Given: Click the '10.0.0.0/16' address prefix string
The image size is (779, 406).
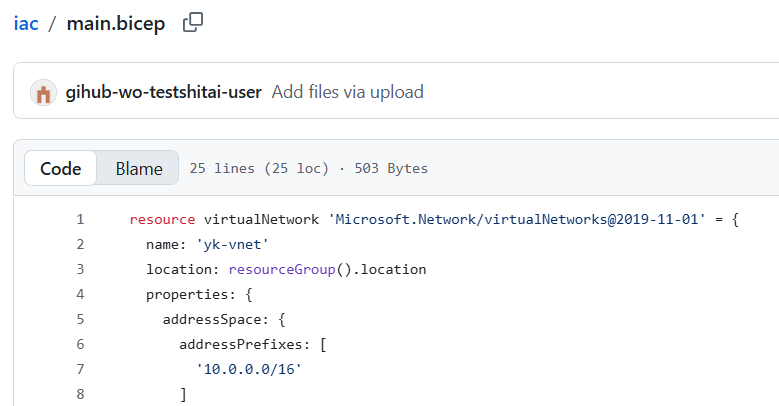Looking at the screenshot, I should [249, 369].
